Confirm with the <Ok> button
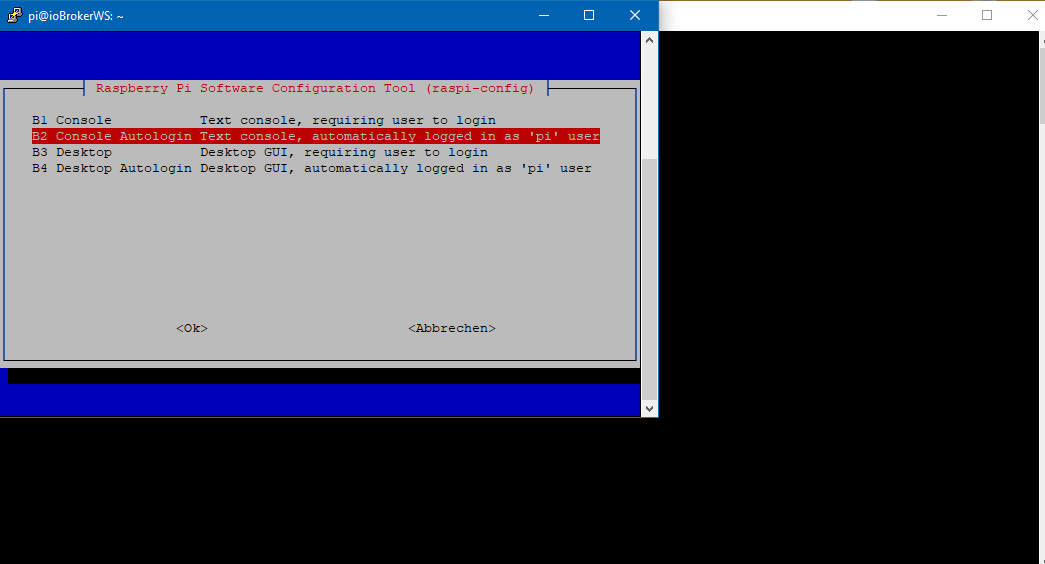 click(x=192, y=328)
